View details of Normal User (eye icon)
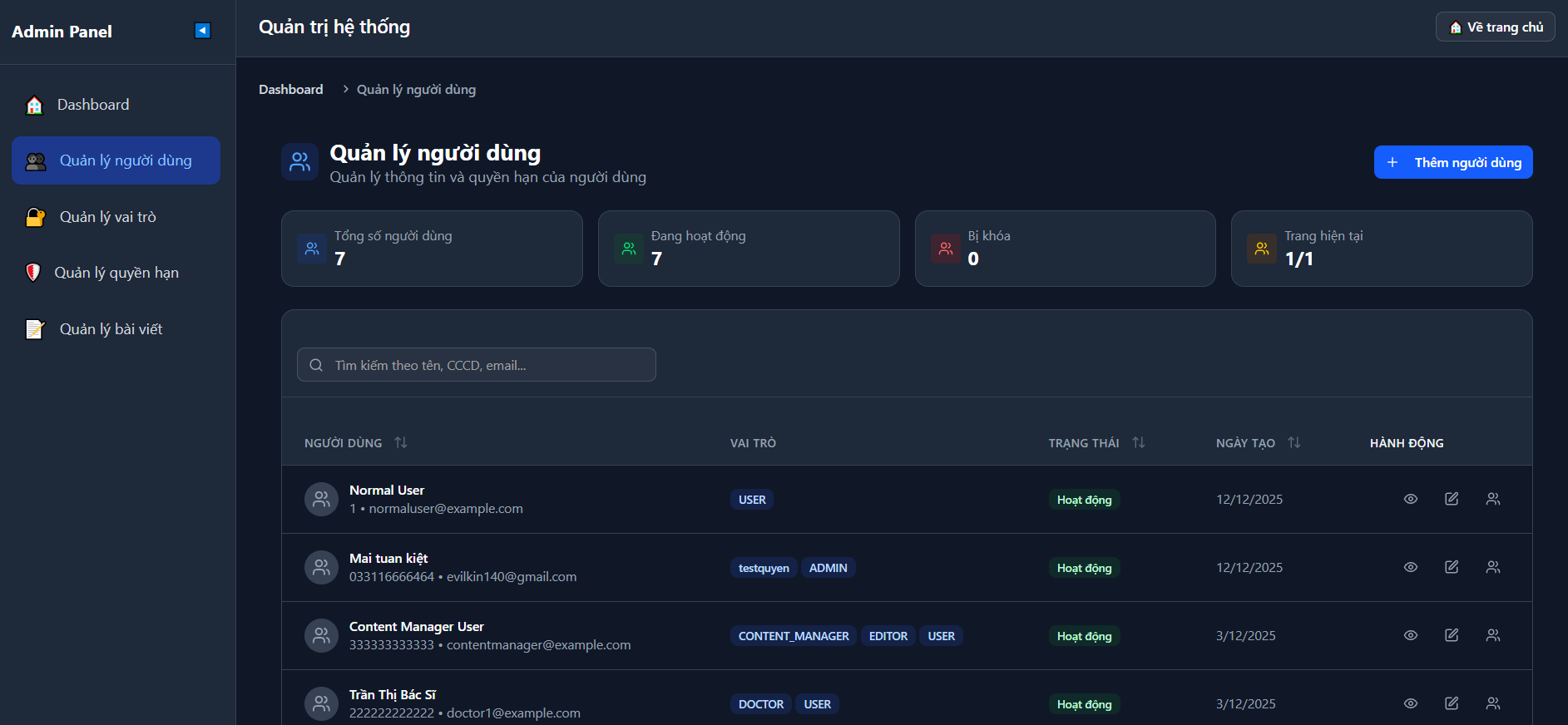Image resolution: width=1568 pixels, height=725 pixels. point(1411,499)
